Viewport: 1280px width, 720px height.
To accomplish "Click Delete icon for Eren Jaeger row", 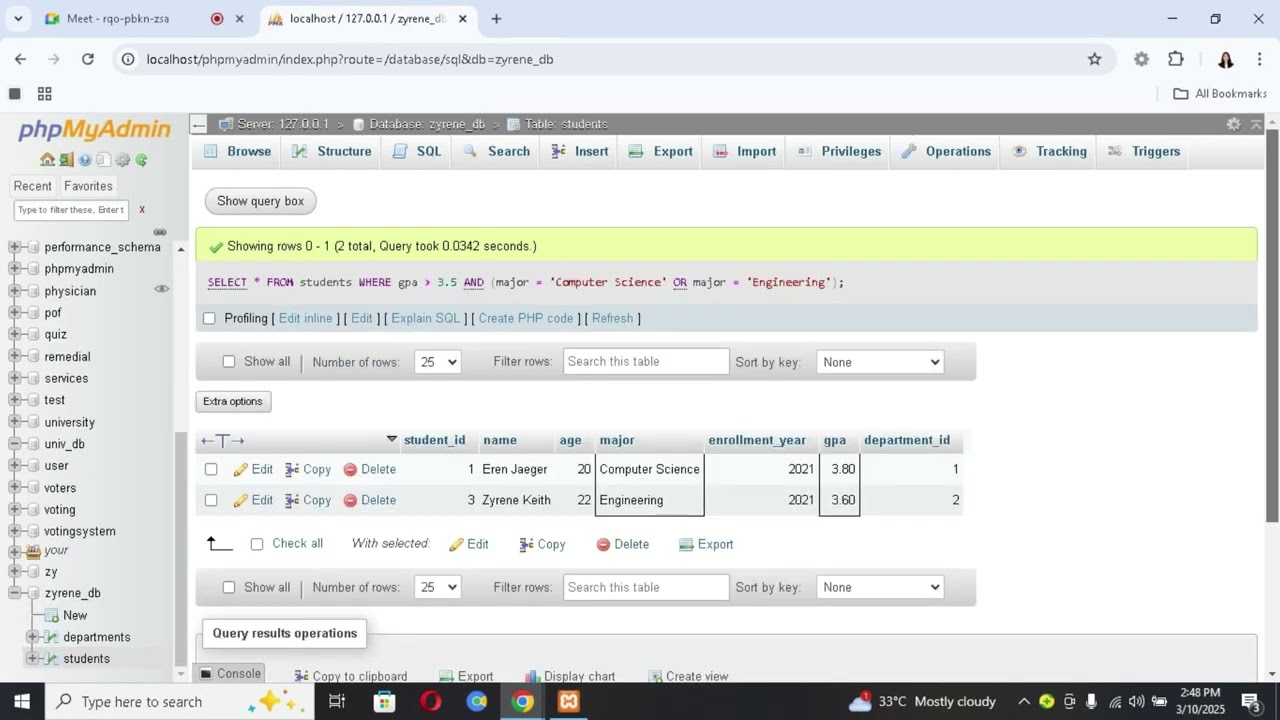I will click(350, 470).
